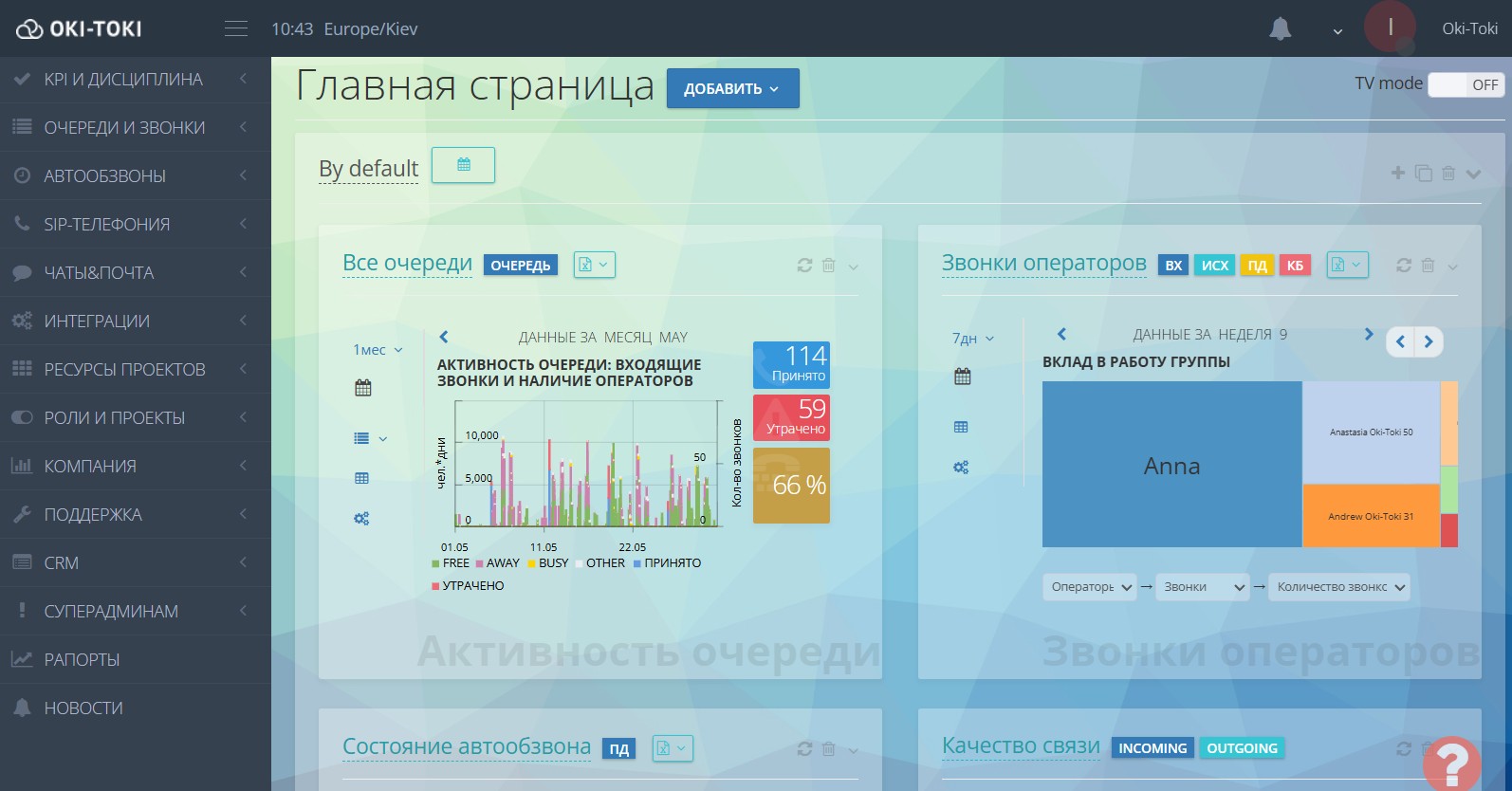Open 7дн period dropdown
Screen dimensions: 1512x791
point(973,339)
